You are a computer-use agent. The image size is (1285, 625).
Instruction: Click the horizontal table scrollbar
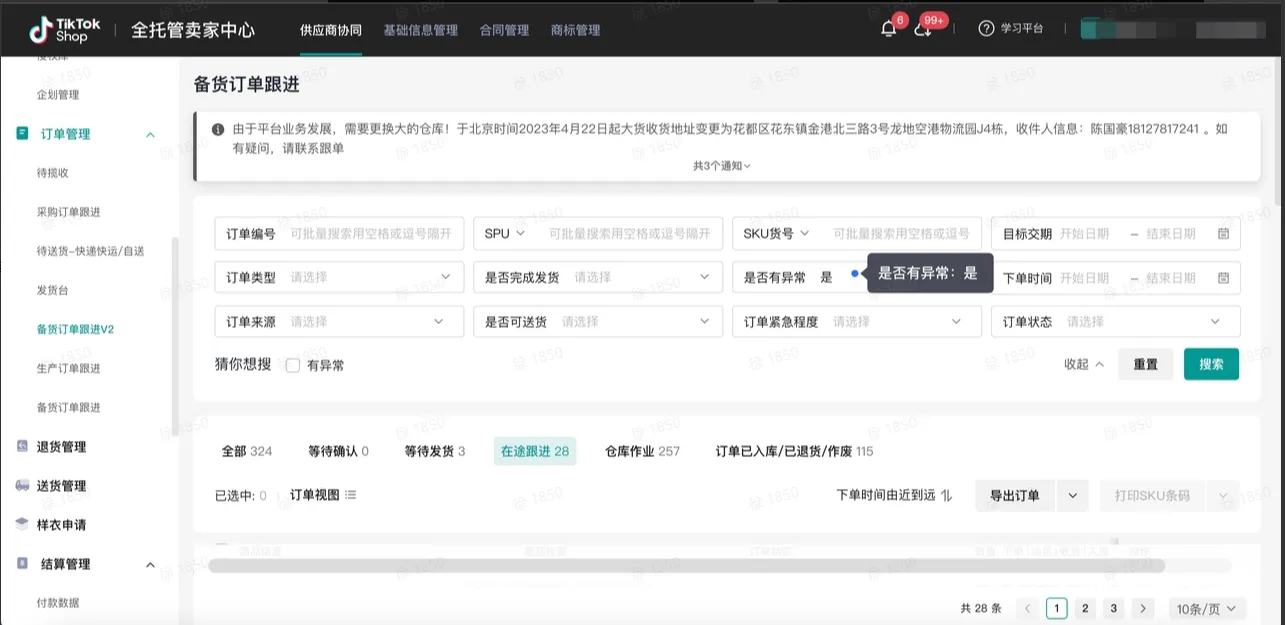(686, 566)
